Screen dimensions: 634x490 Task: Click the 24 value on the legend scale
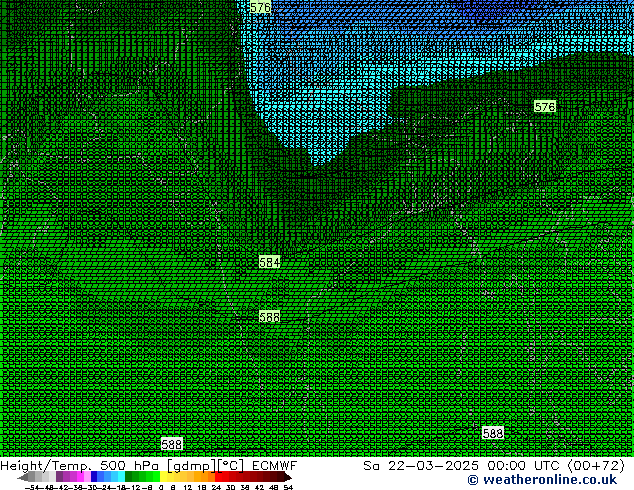pyautogui.click(x=216, y=487)
